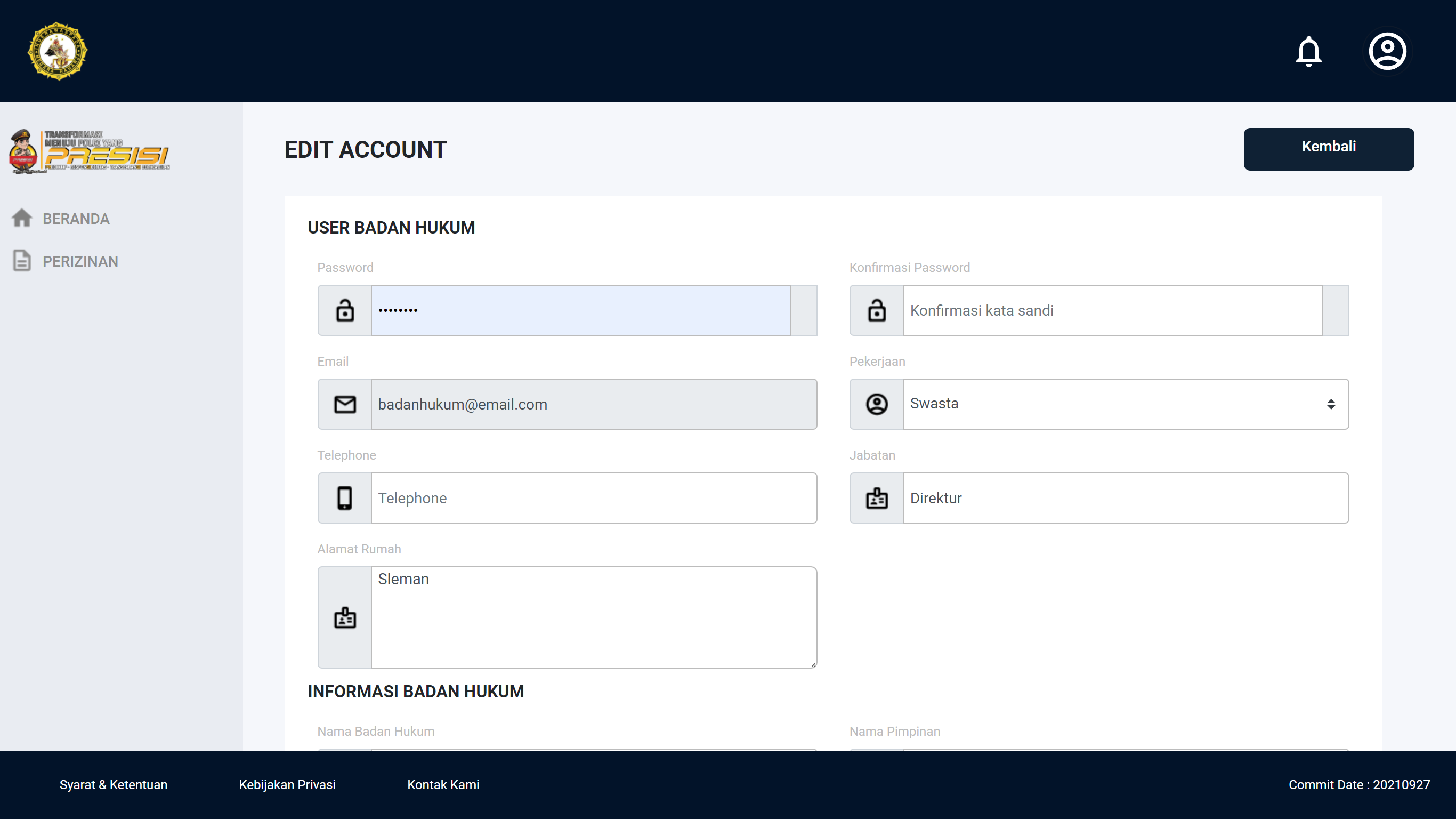The image size is (1456, 819).
Task: Open PERIZINAN in the sidebar
Action: 80,261
